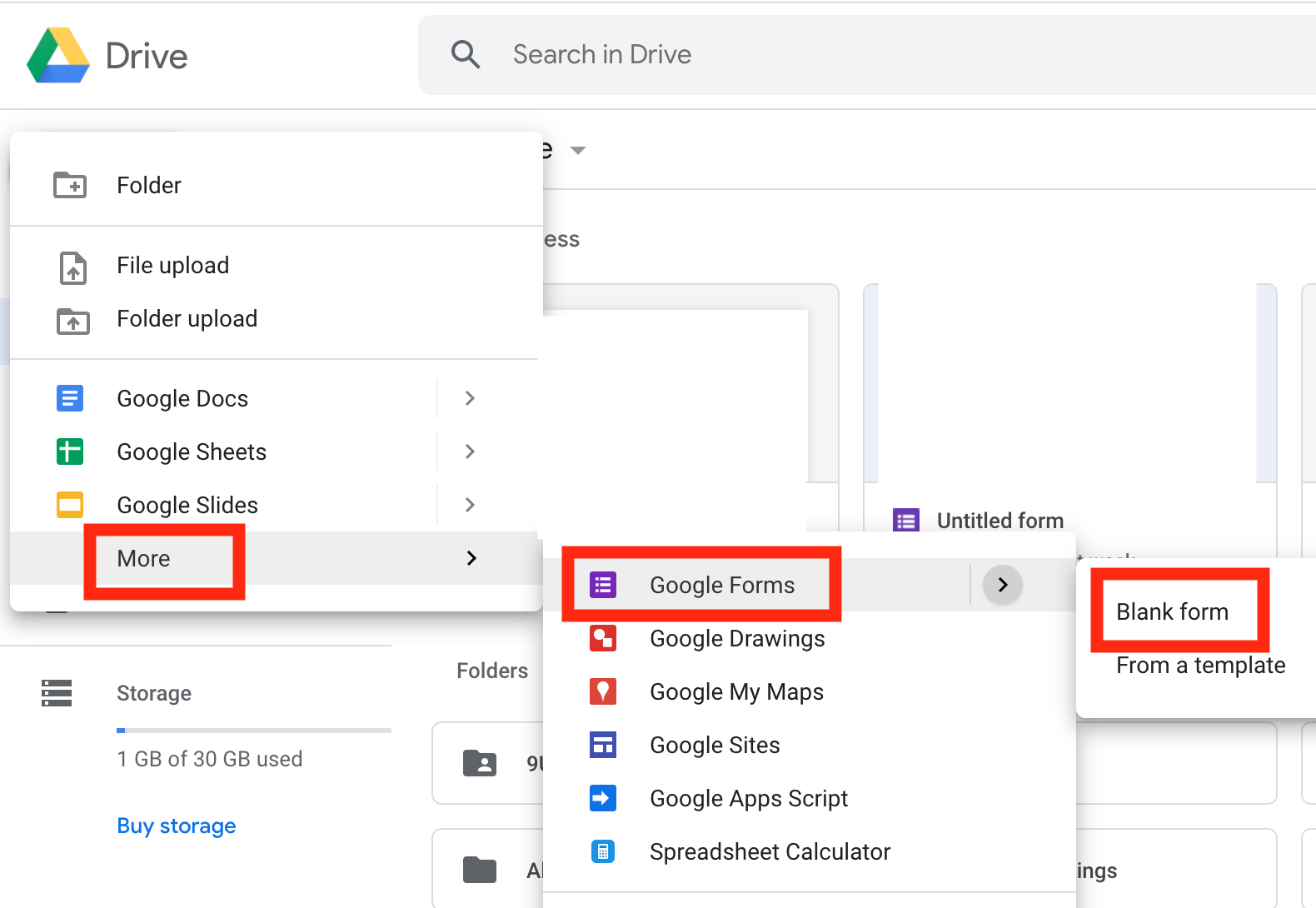
Task: Click the Google Drawings red icon
Action: point(602,638)
